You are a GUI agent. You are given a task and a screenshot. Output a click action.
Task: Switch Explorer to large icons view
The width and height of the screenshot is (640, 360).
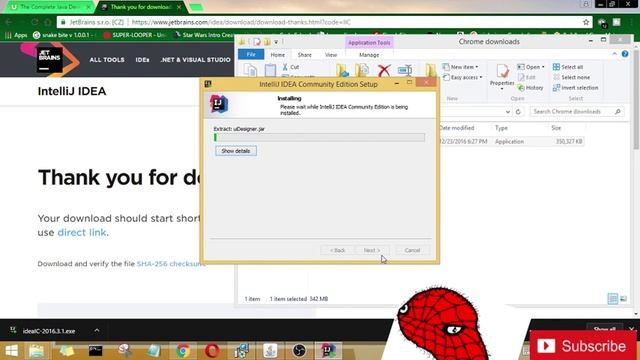623,299
